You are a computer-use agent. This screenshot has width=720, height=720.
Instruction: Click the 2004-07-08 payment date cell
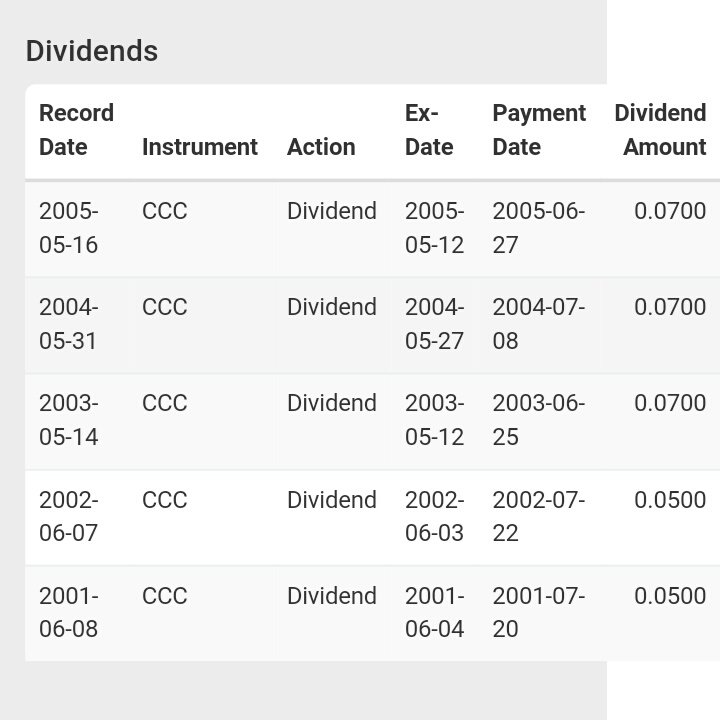539,324
